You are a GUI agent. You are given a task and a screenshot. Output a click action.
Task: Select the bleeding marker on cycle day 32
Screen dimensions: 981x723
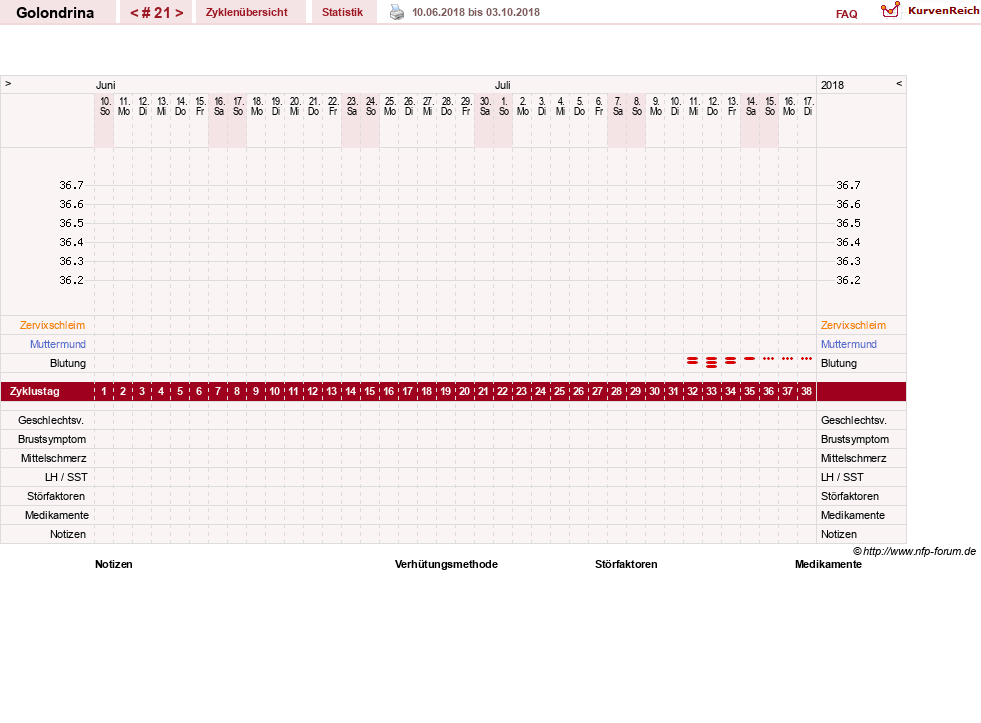tap(693, 361)
